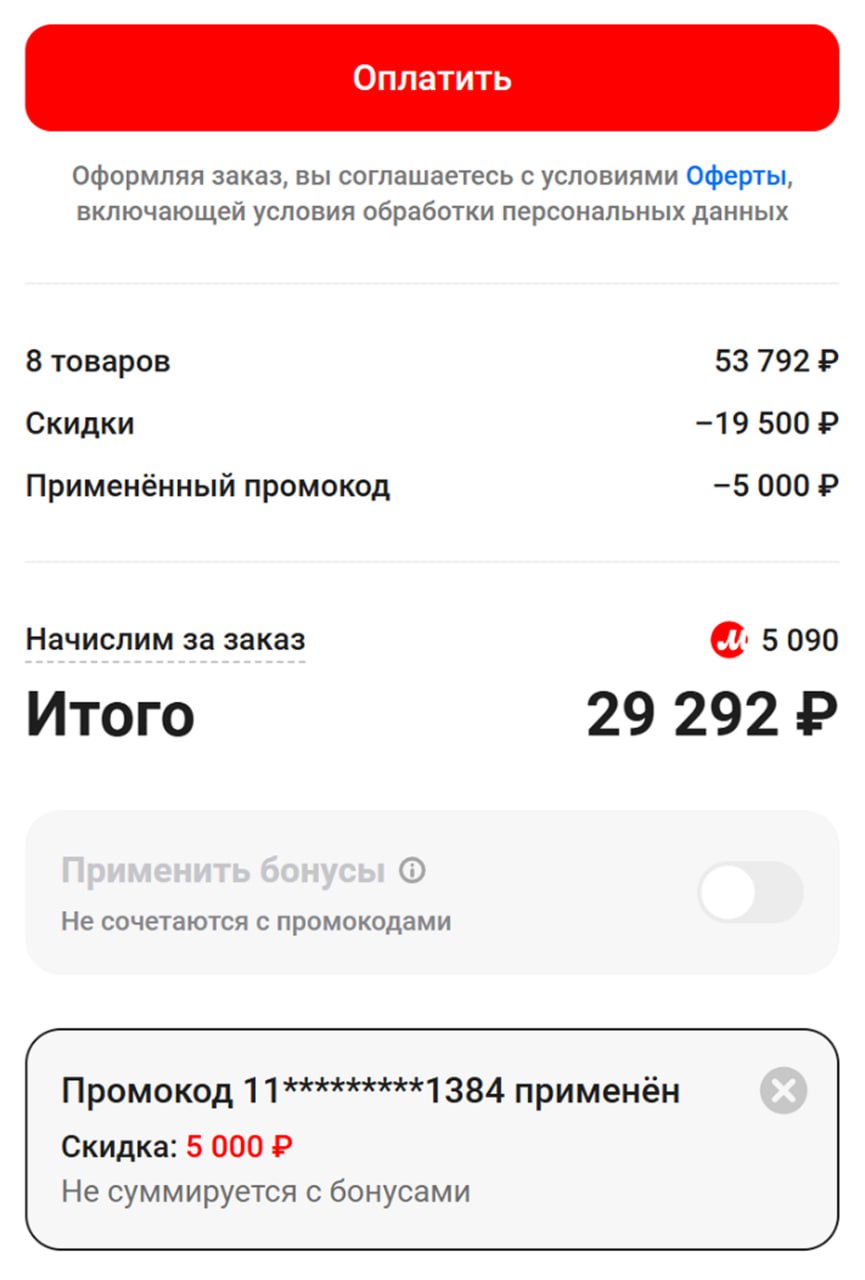Click the Скидки row label
The height and width of the screenshot is (1280, 865).
pos(80,424)
